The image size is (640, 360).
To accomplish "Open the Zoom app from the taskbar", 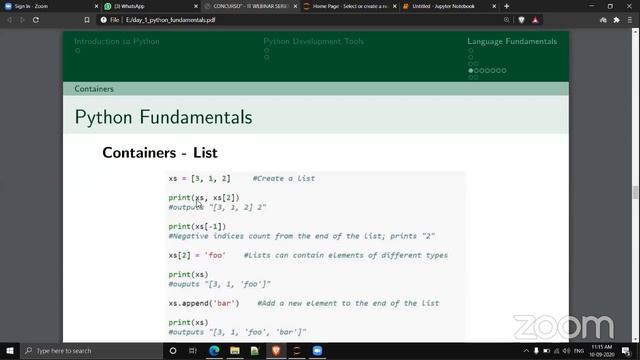I will coord(317,351).
